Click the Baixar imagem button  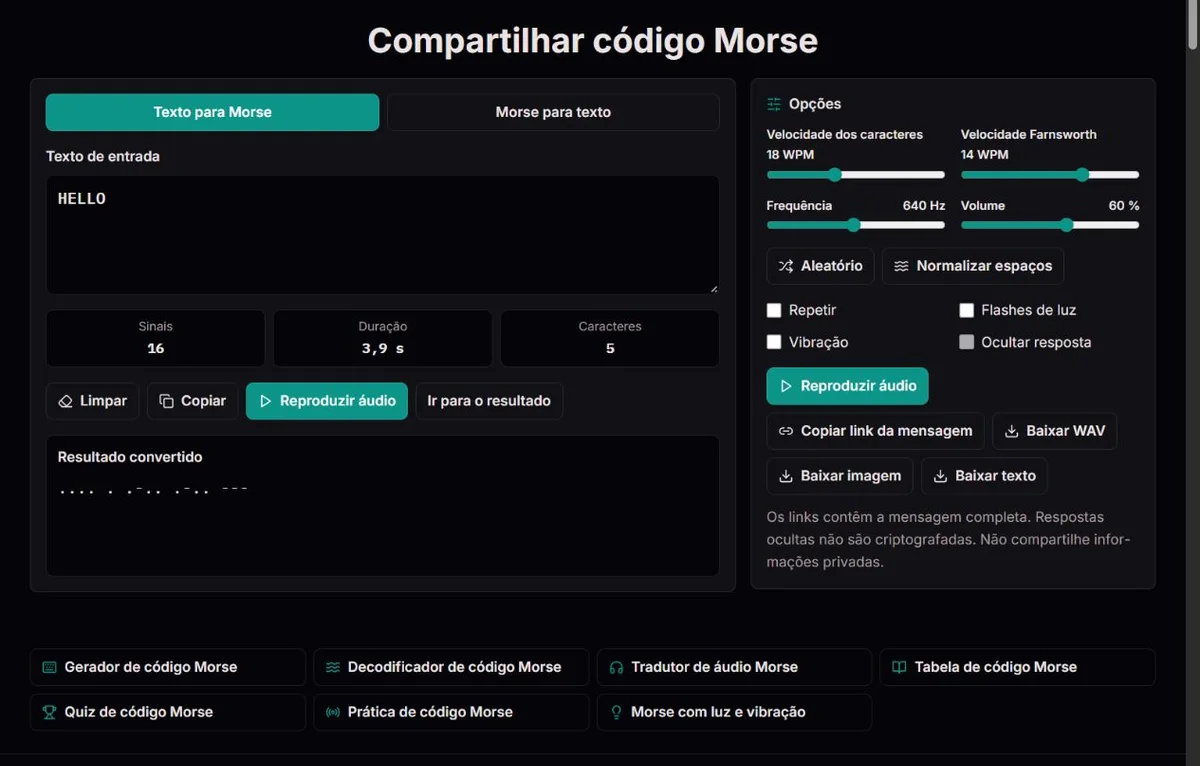[840, 476]
